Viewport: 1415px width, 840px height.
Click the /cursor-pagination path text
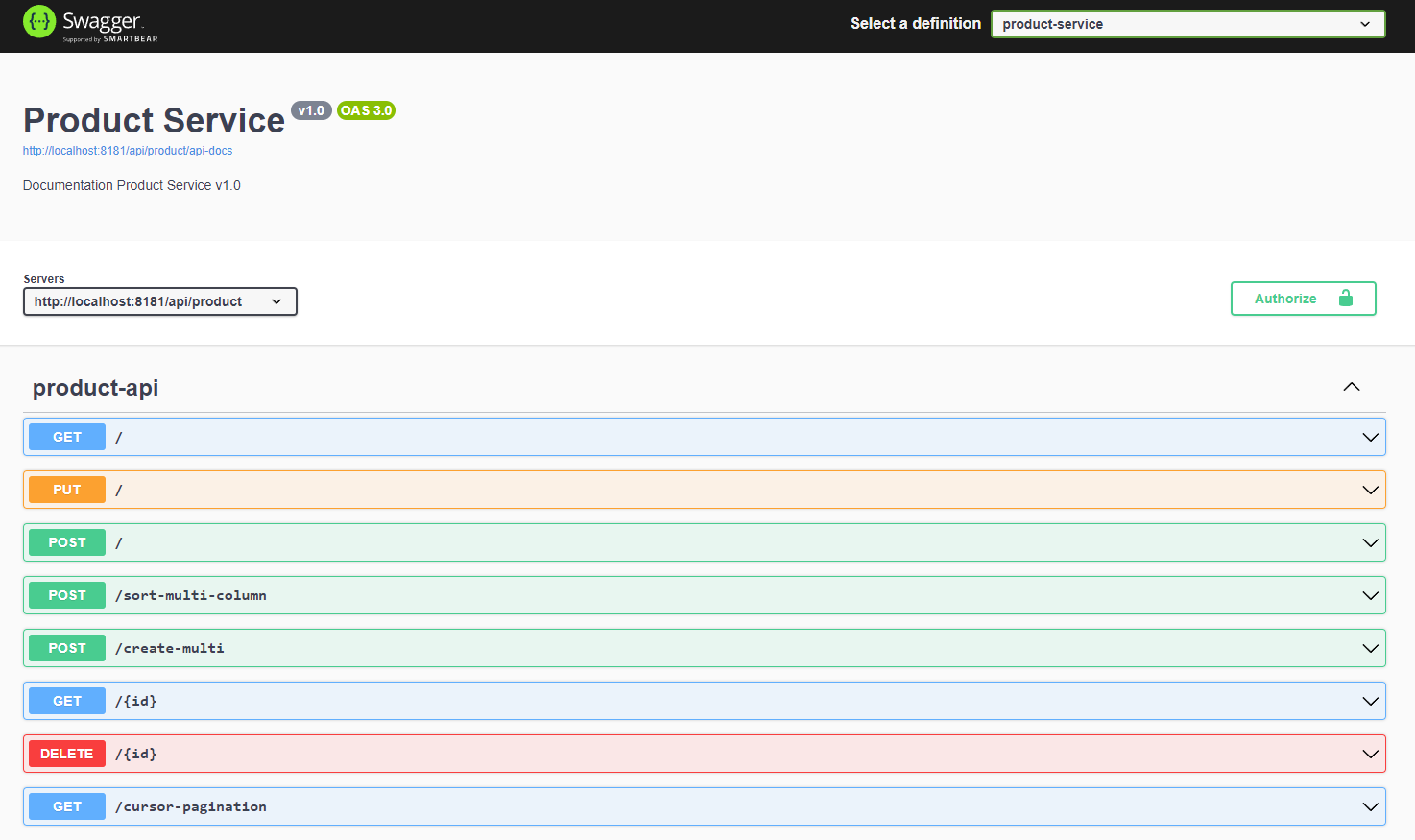tap(191, 806)
